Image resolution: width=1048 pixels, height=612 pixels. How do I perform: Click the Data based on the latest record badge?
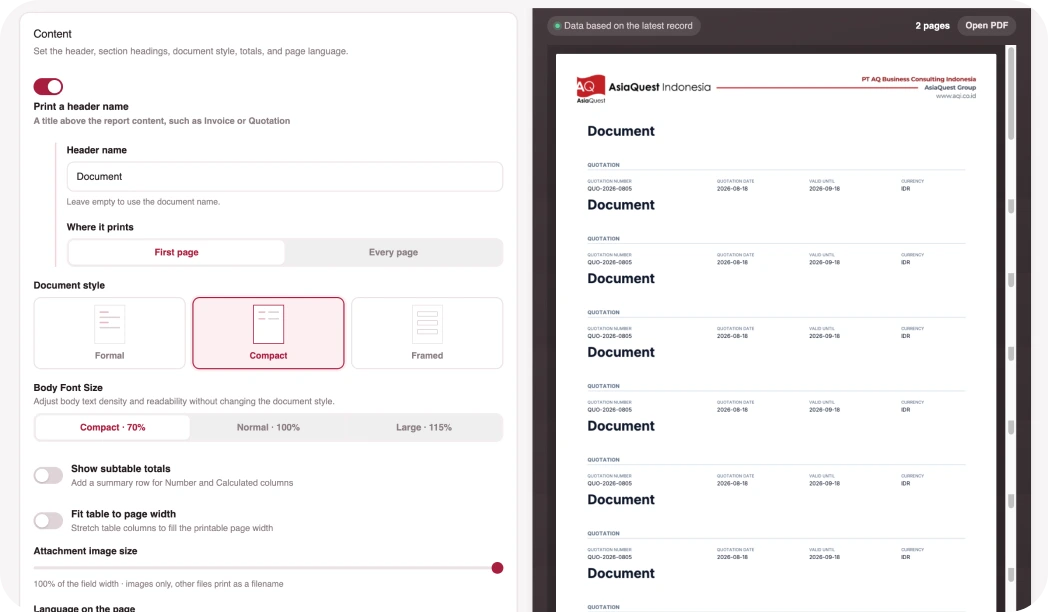point(624,26)
